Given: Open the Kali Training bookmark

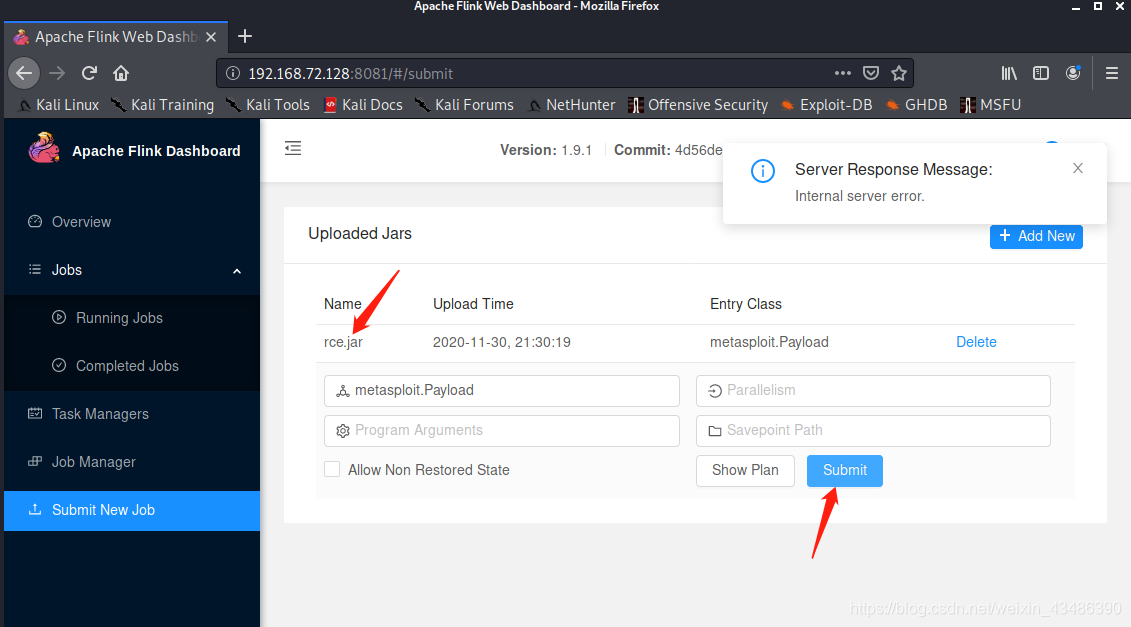Looking at the screenshot, I should point(162,105).
